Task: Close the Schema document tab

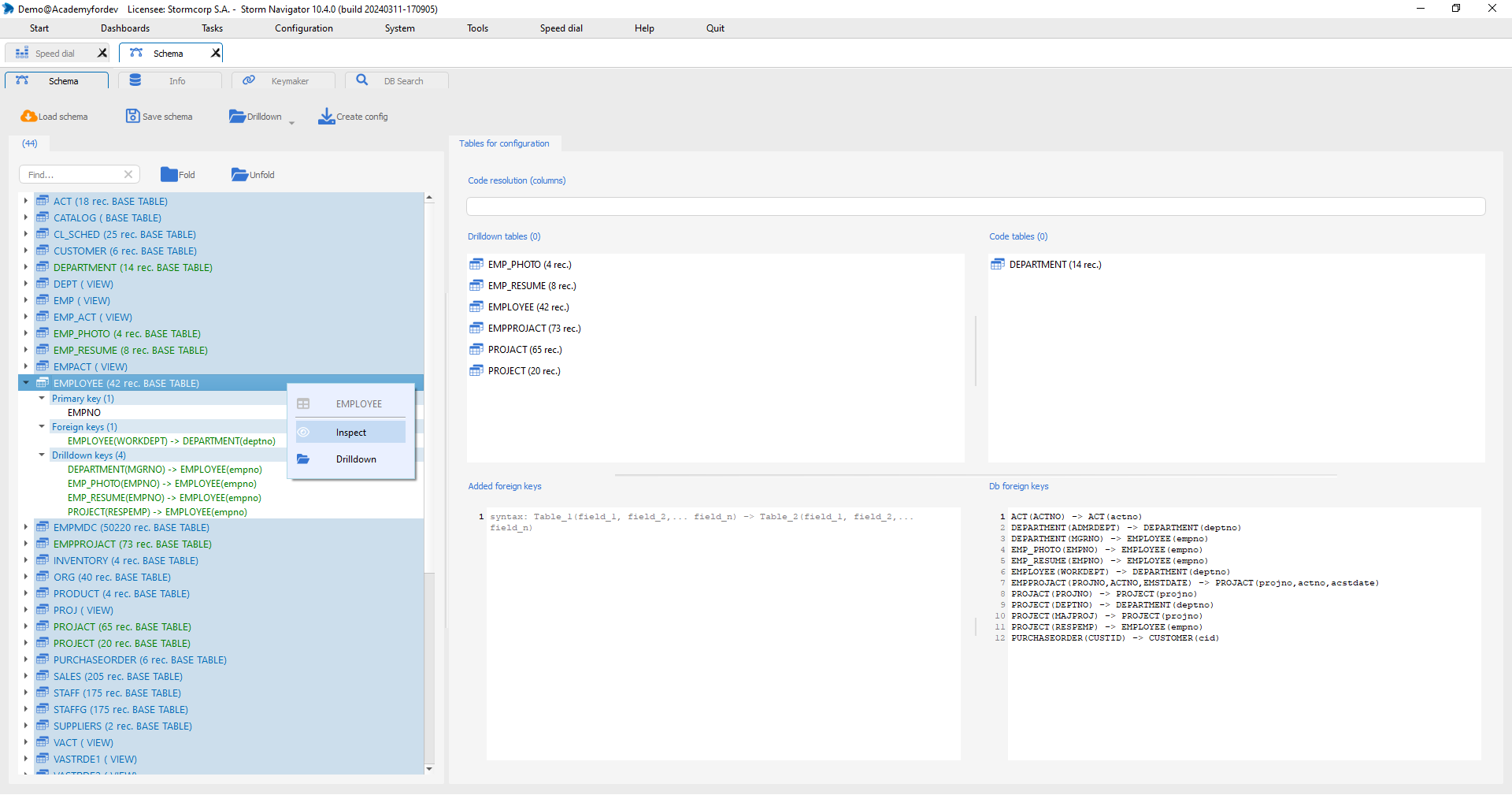Action: 216,54
